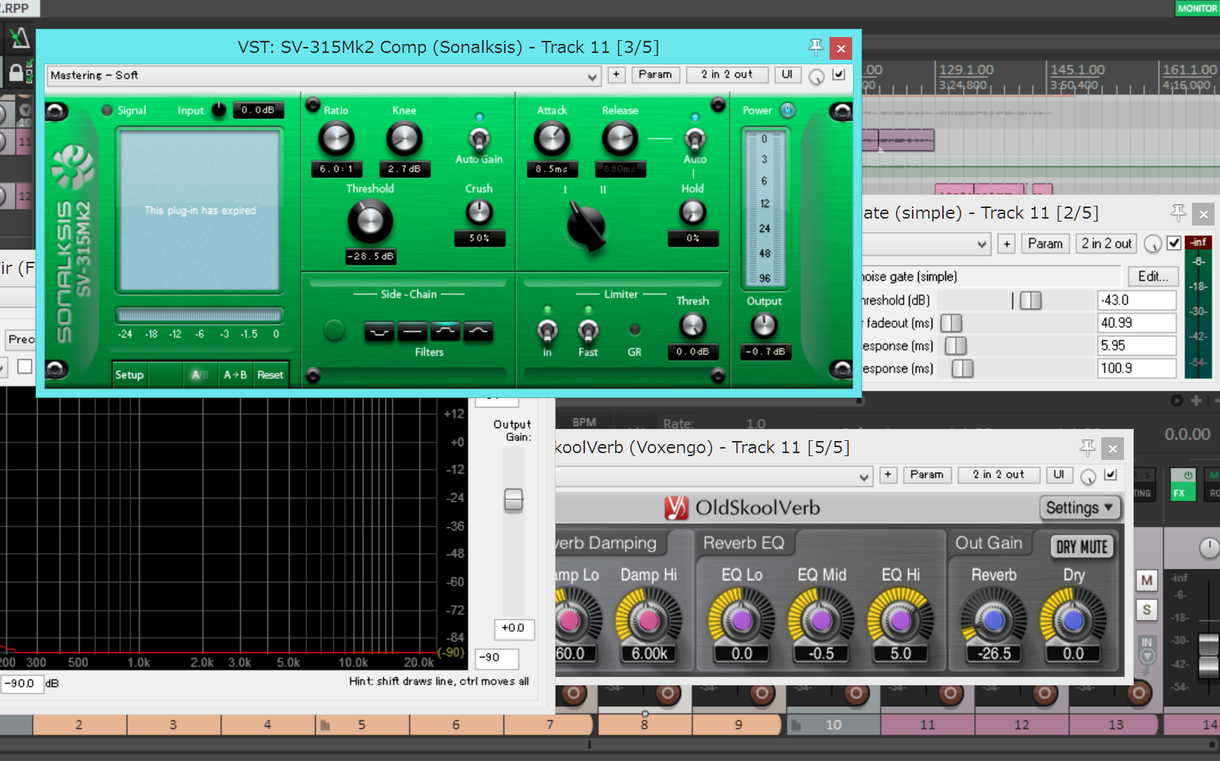Click the Damp Hi knob in OldSkoolVerb

point(649,621)
